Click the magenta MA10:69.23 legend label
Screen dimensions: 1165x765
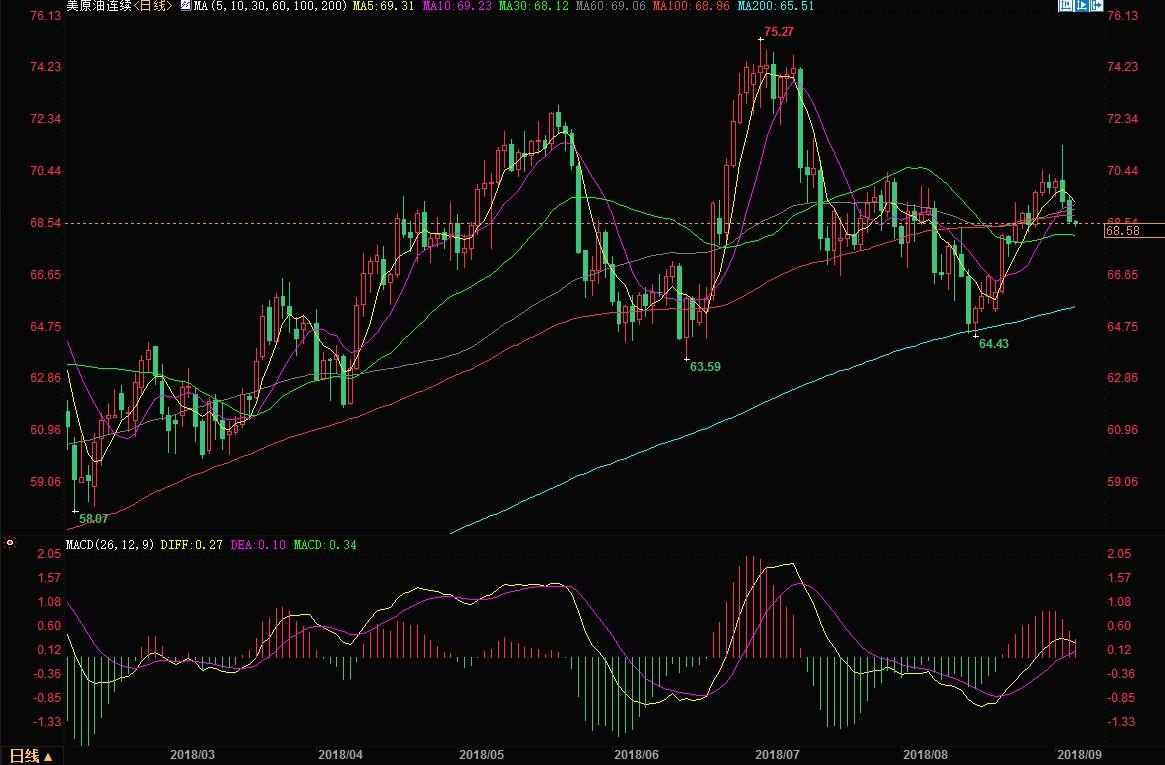point(455,6)
